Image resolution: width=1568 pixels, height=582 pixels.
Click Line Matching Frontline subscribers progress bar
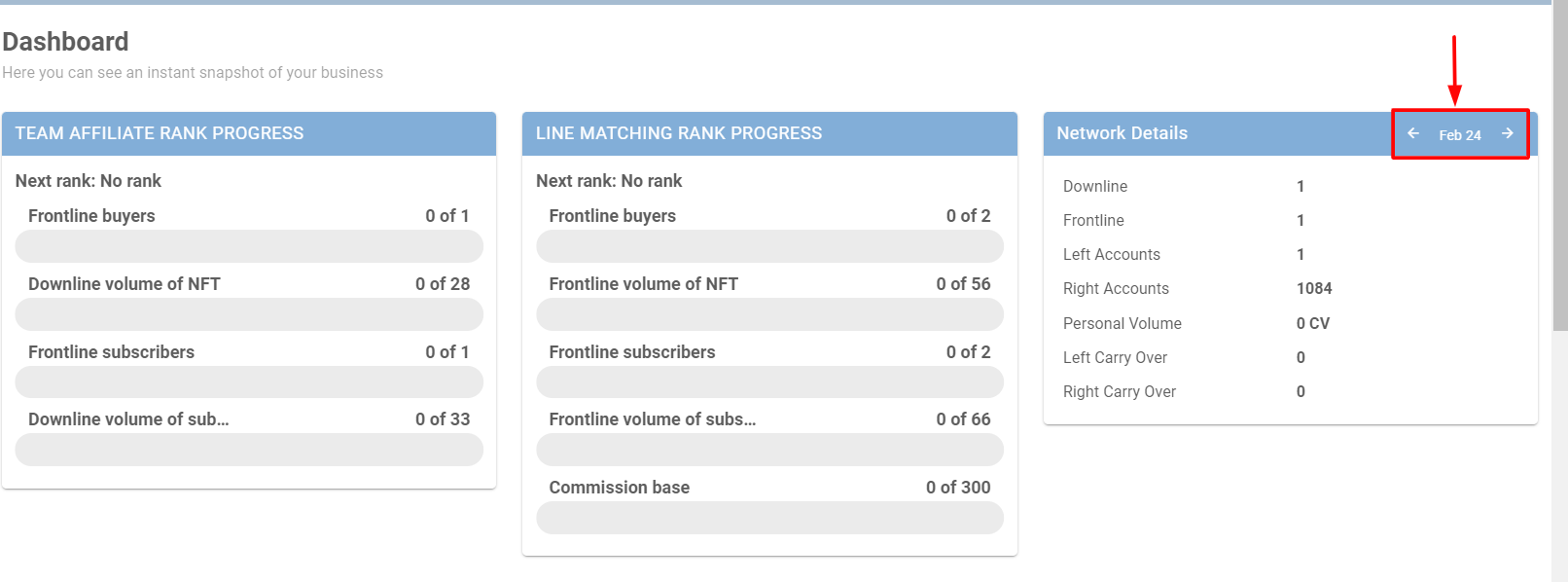[769, 382]
